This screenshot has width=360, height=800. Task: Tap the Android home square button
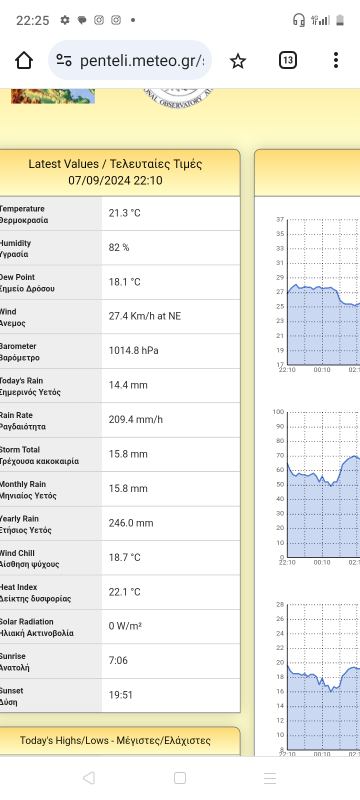[179, 778]
